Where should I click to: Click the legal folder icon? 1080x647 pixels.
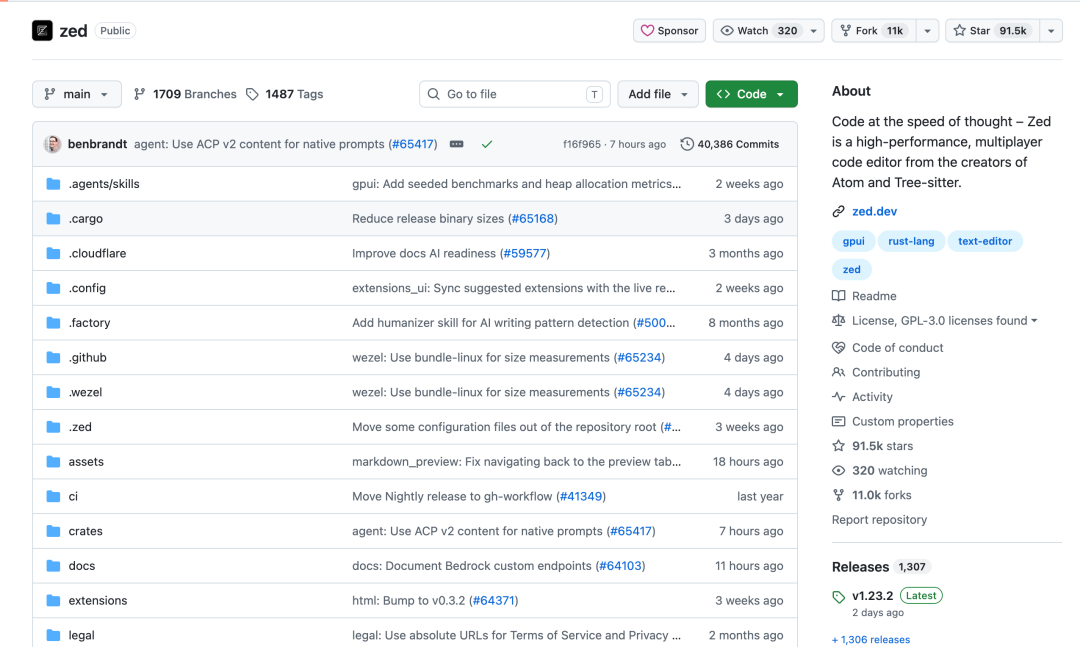coord(53,635)
